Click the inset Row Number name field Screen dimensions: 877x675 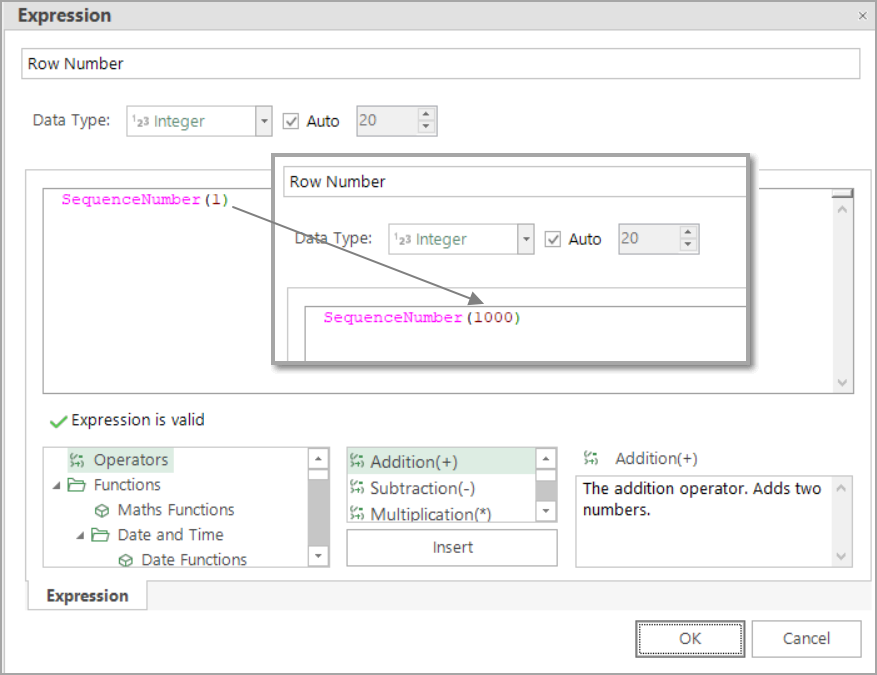click(515, 182)
